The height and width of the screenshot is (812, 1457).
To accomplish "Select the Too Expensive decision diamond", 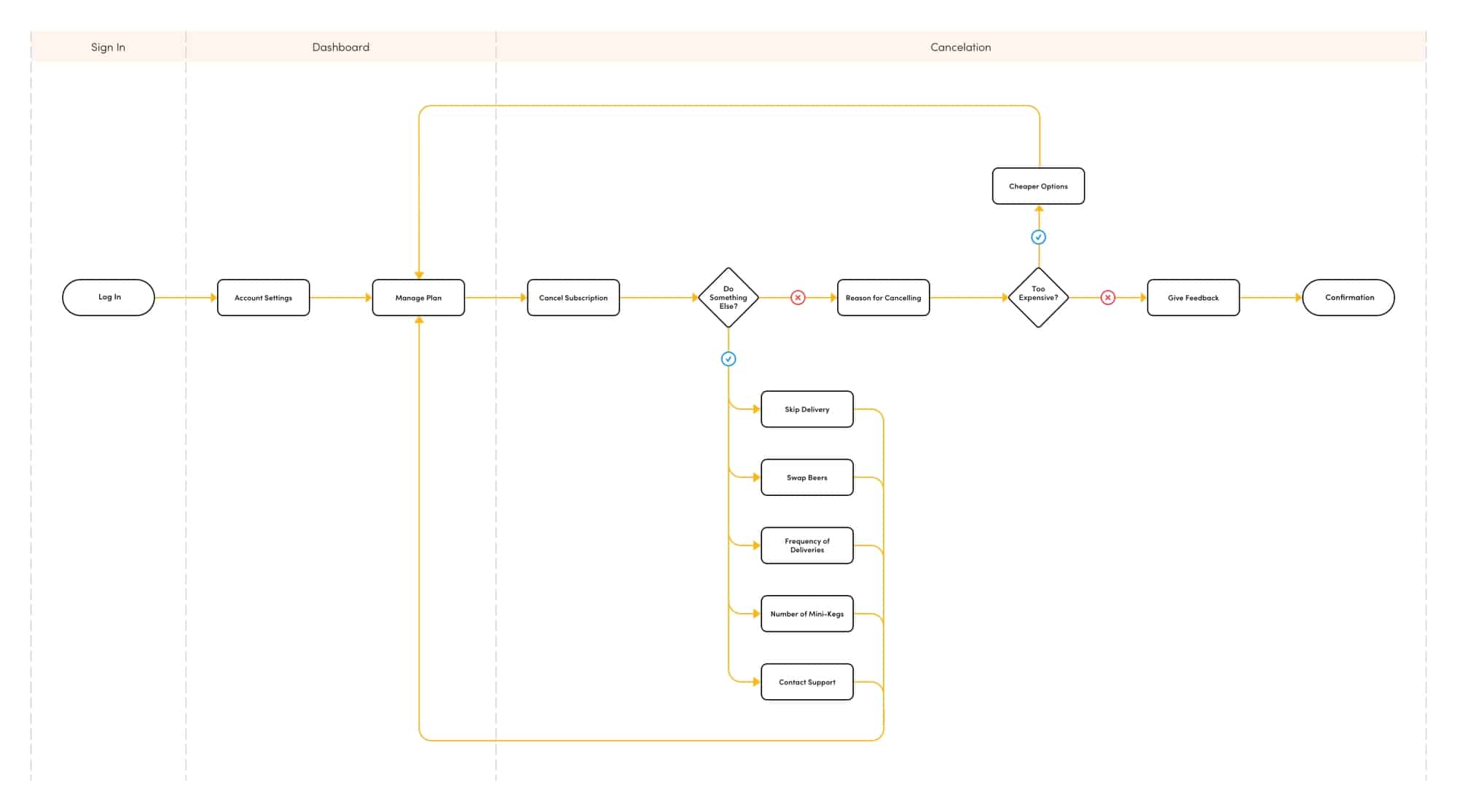I will point(1038,297).
